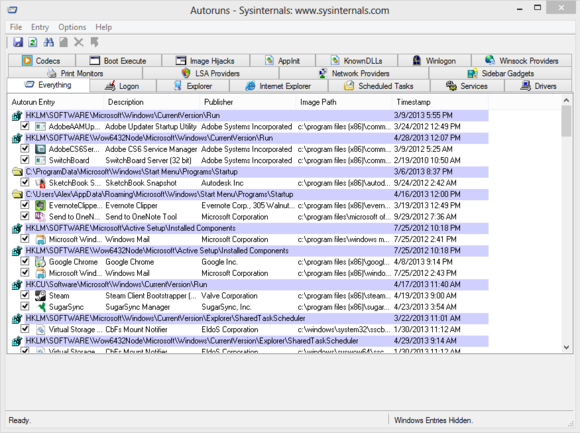Click 'Windows Entries Hidden.' status text

[x=434, y=420]
